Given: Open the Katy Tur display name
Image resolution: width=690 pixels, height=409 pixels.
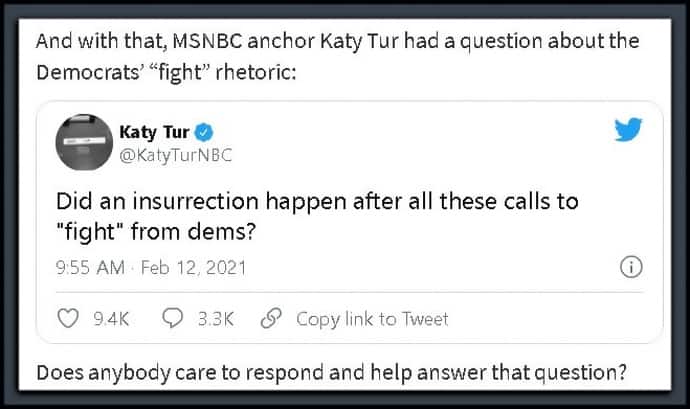Looking at the screenshot, I should click(x=154, y=133).
